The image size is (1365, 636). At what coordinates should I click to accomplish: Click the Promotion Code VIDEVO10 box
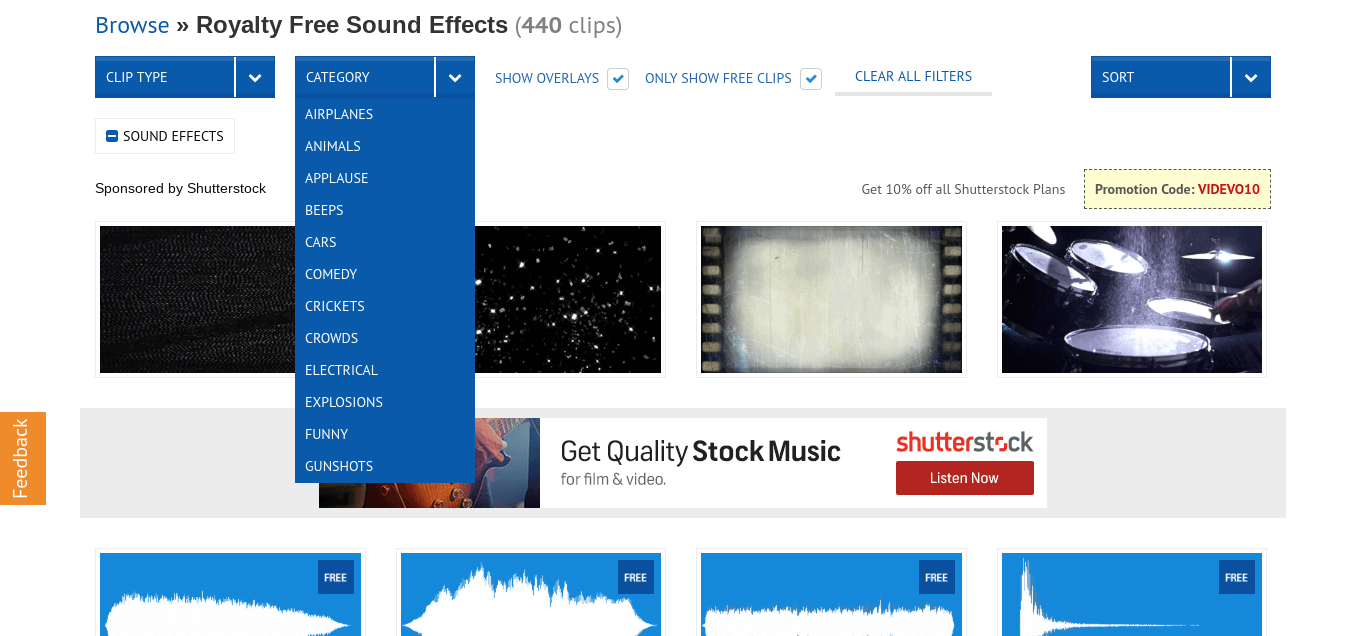coord(1177,189)
